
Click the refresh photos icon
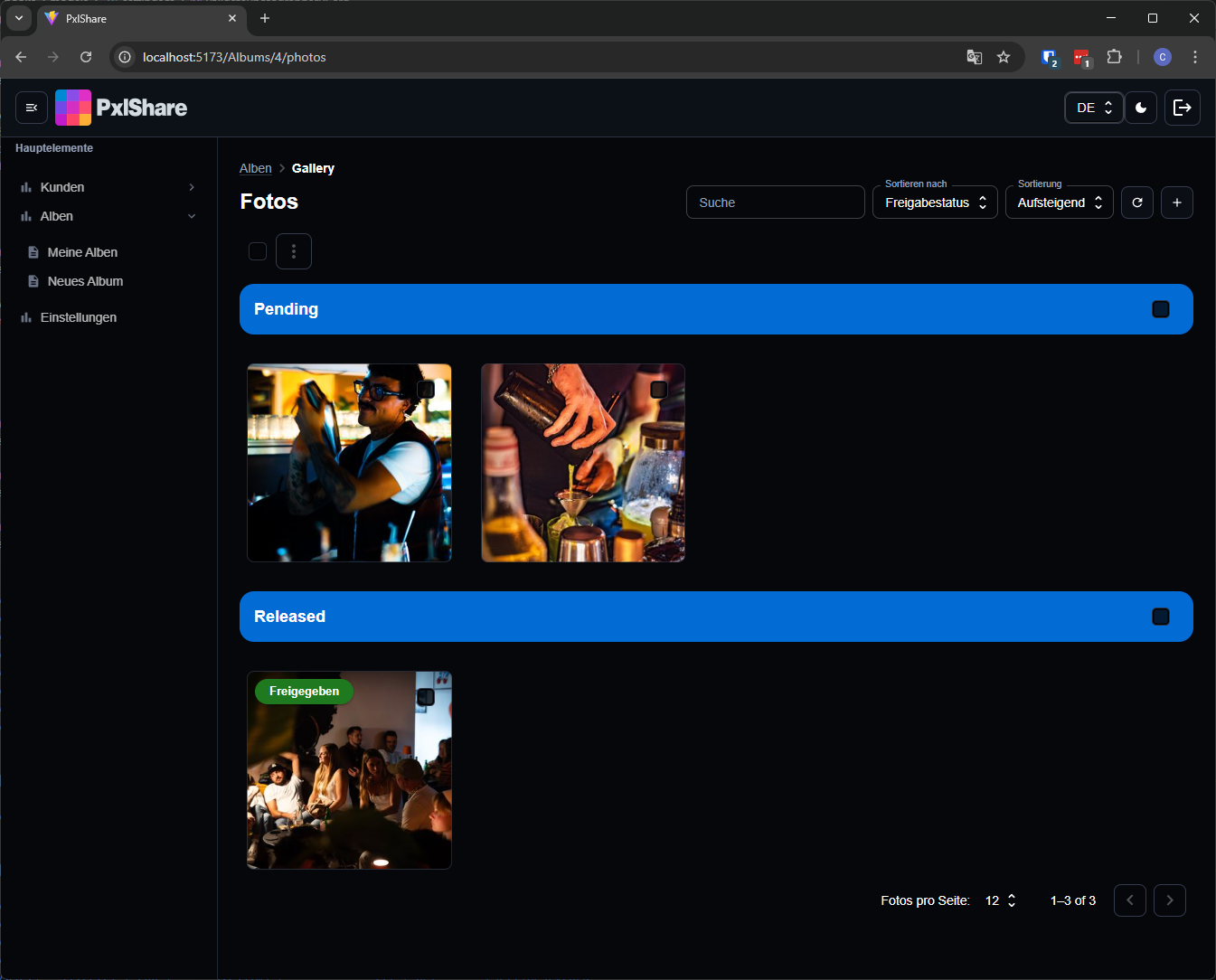coord(1137,203)
